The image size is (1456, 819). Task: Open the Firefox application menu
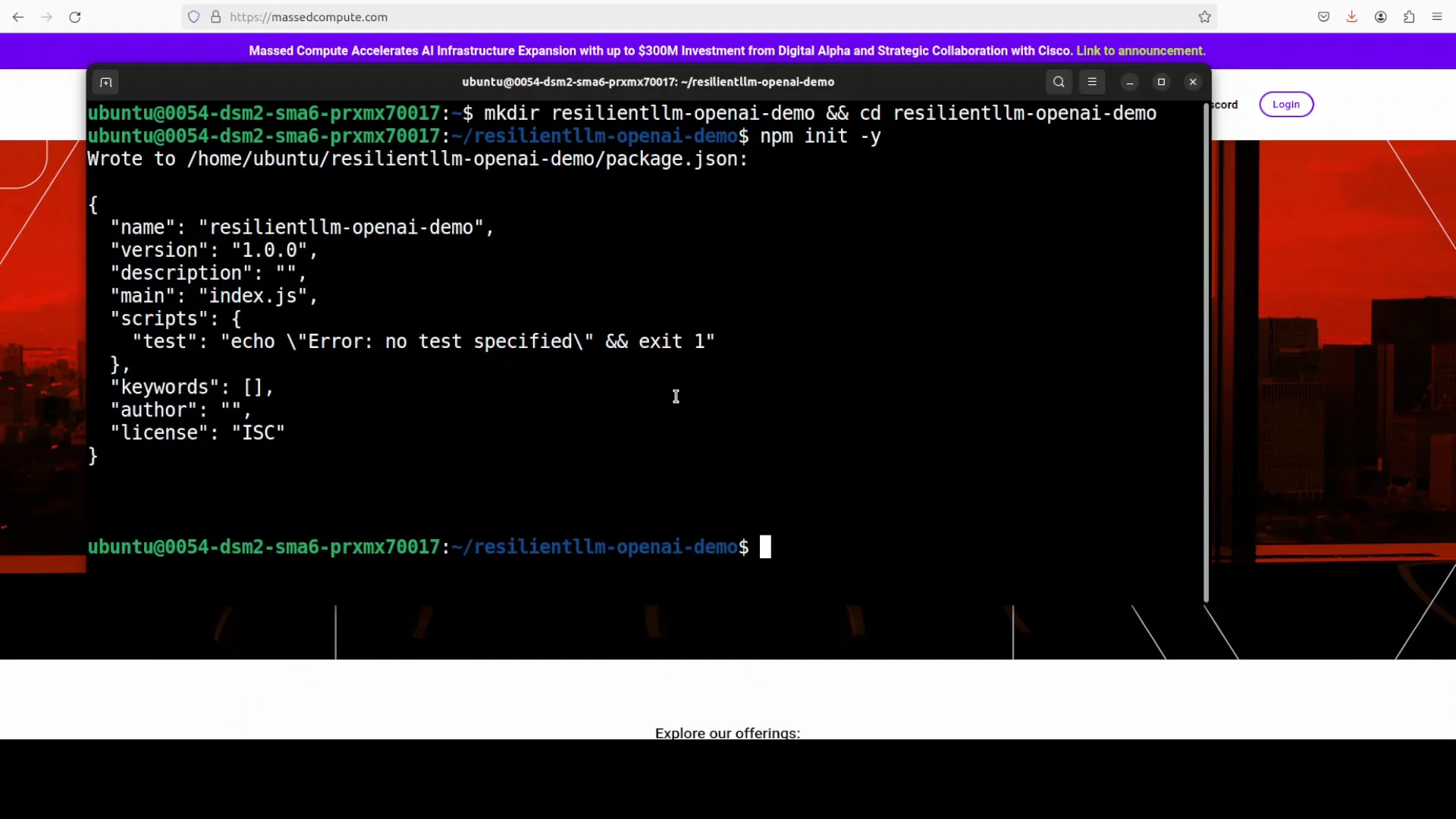click(x=1437, y=17)
